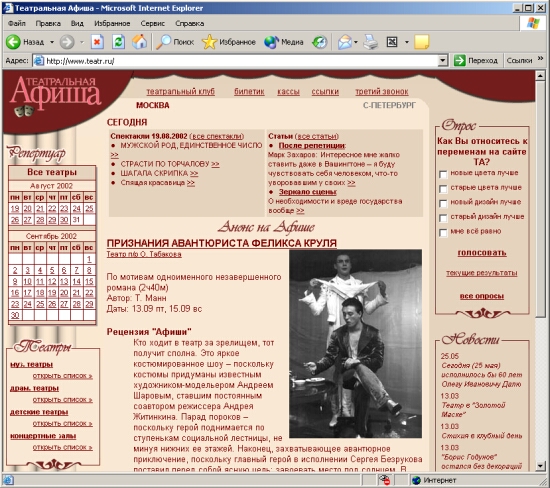The width and height of the screenshot is (550, 488).
Task: Click the yellow note toolbar icon
Action: click(422, 42)
